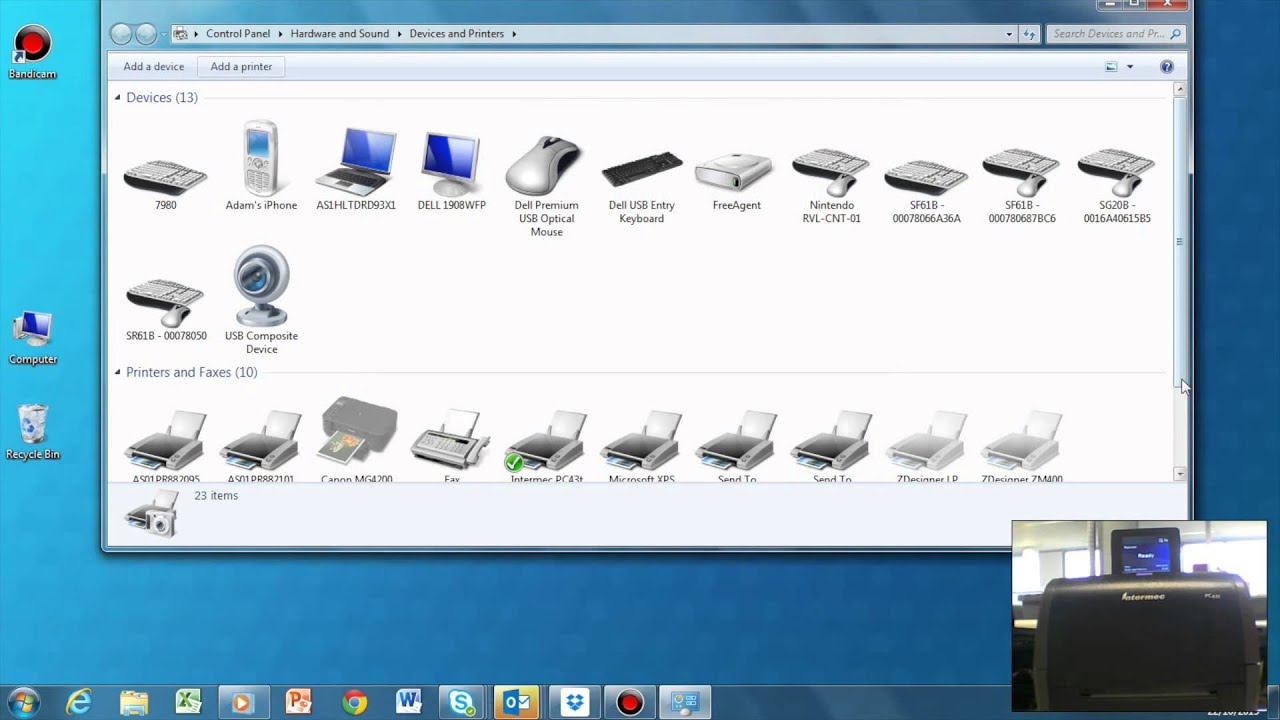This screenshot has width=1280, height=720.
Task: Open Google Chrome from taskbar
Action: point(354,702)
